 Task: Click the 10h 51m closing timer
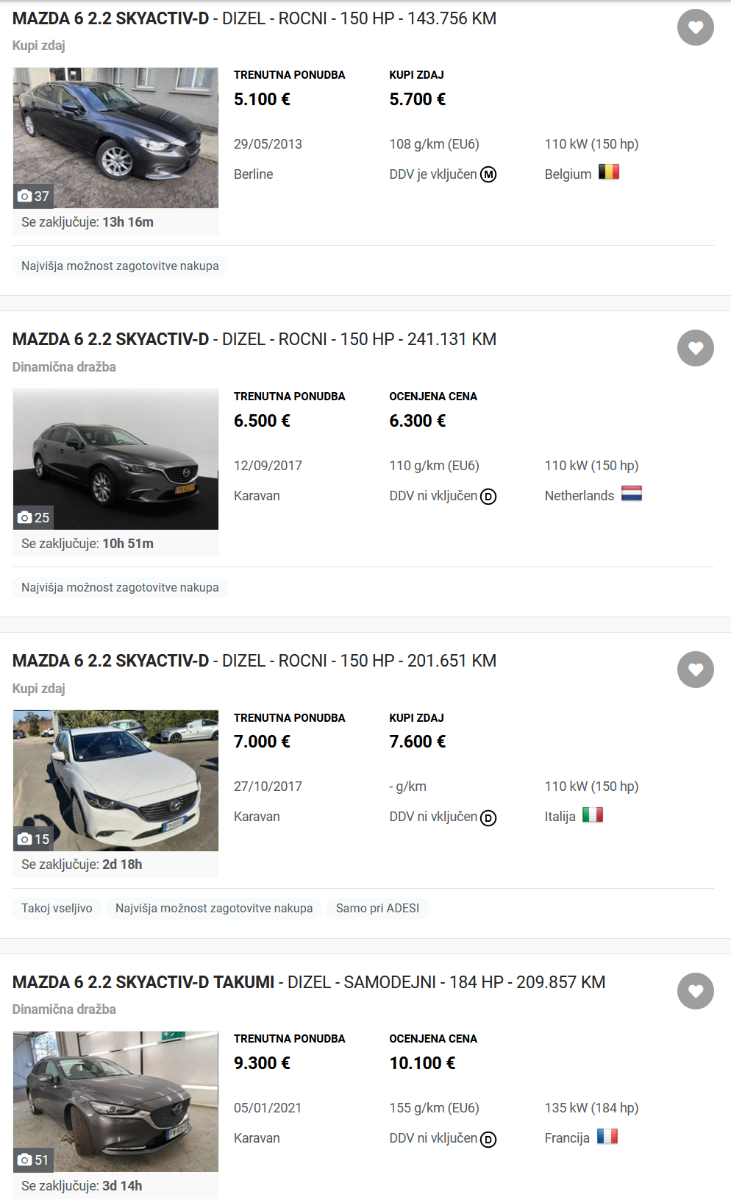click(x=128, y=543)
